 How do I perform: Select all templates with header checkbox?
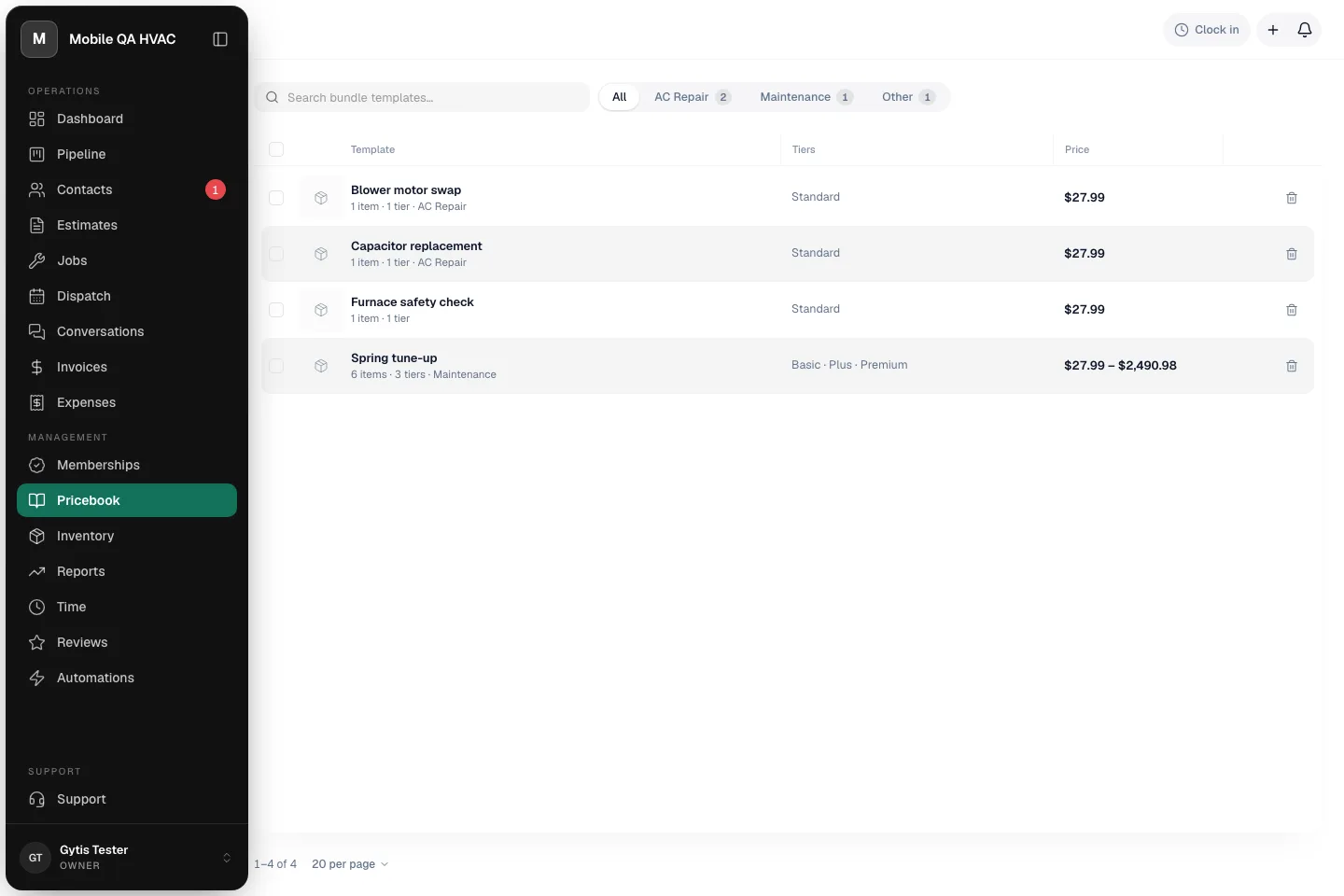click(x=276, y=149)
